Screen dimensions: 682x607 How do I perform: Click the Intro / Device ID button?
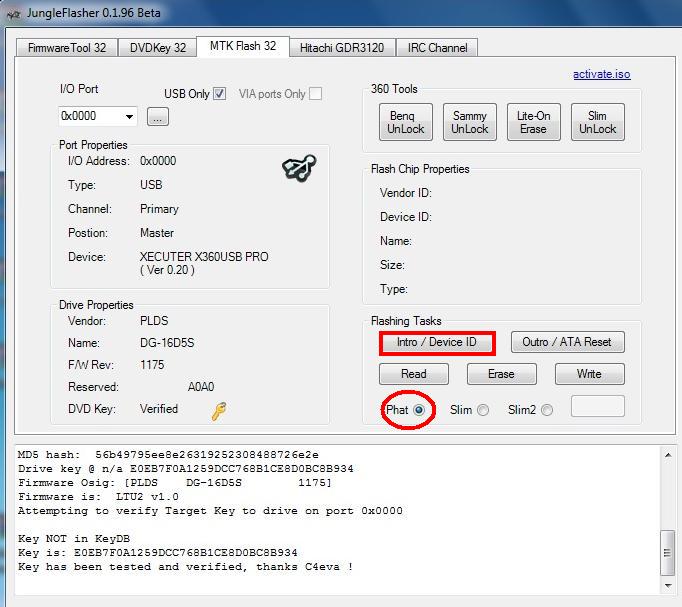437,343
